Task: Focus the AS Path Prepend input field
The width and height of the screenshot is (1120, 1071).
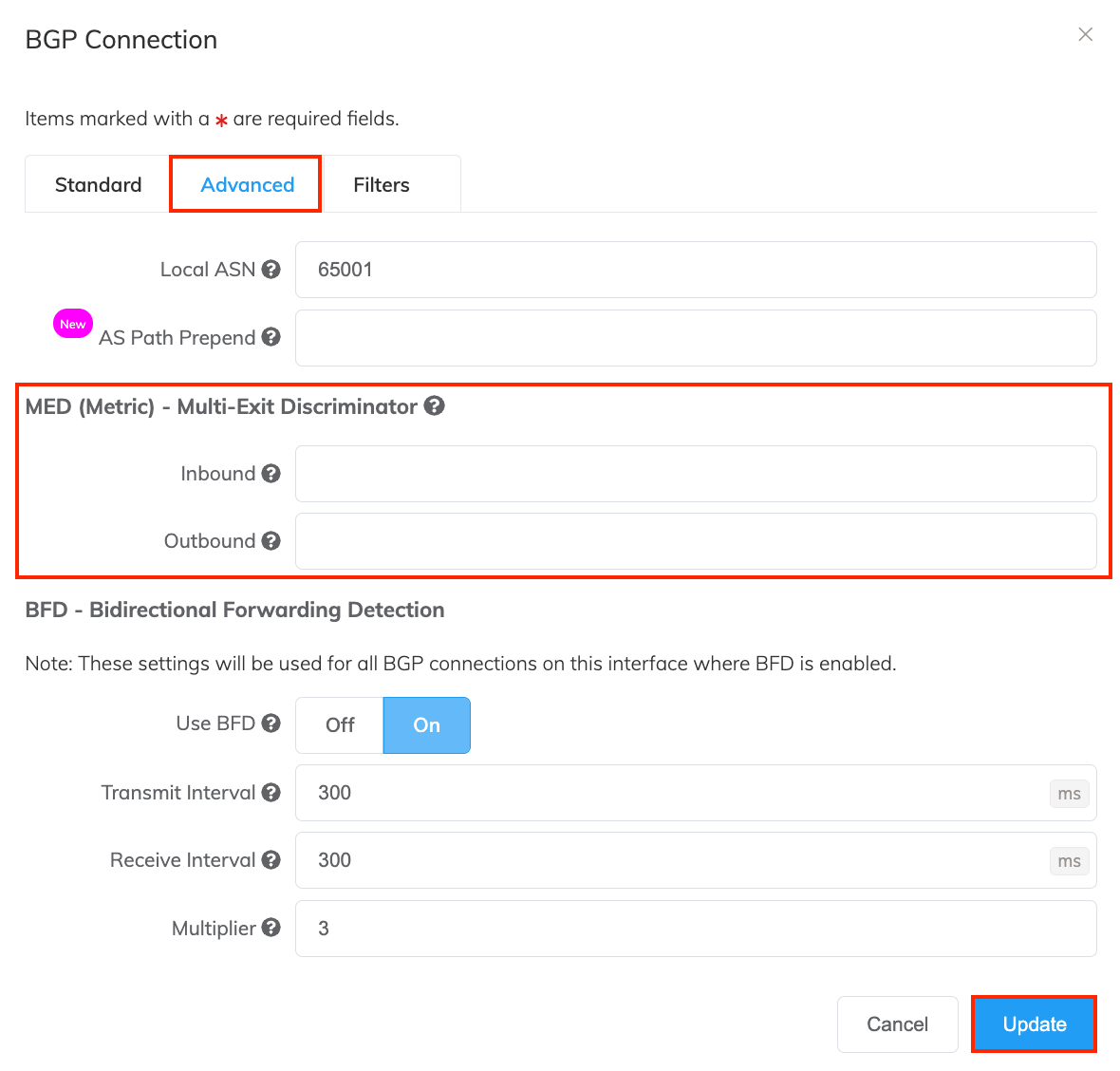Action: pos(696,338)
